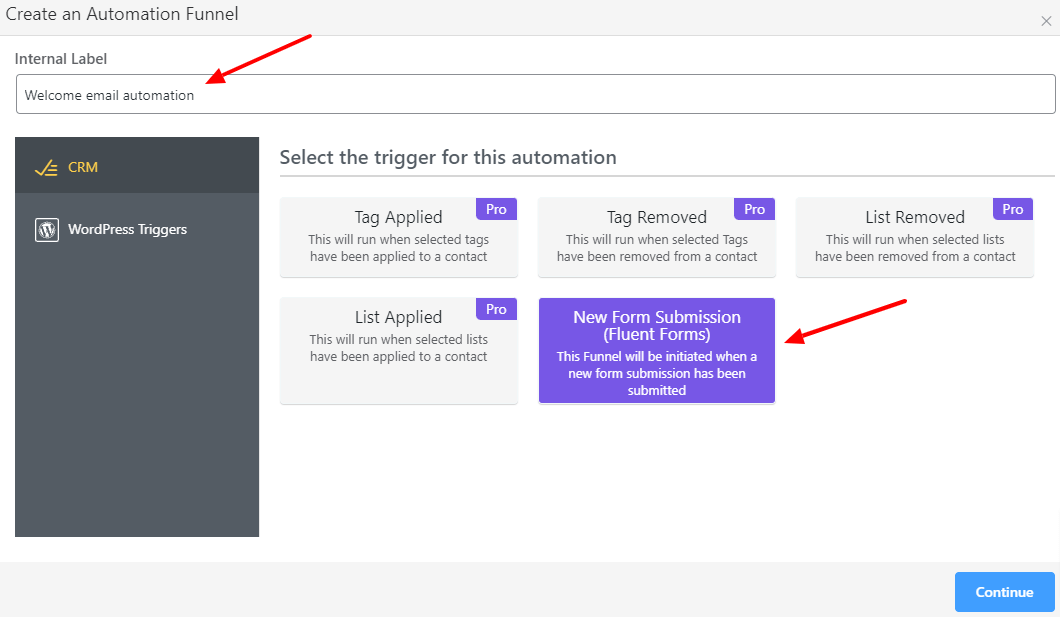Close the Create an Automation Funnel dialog
Viewport: 1060px width, 617px height.
pyautogui.click(x=1046, y=22)
